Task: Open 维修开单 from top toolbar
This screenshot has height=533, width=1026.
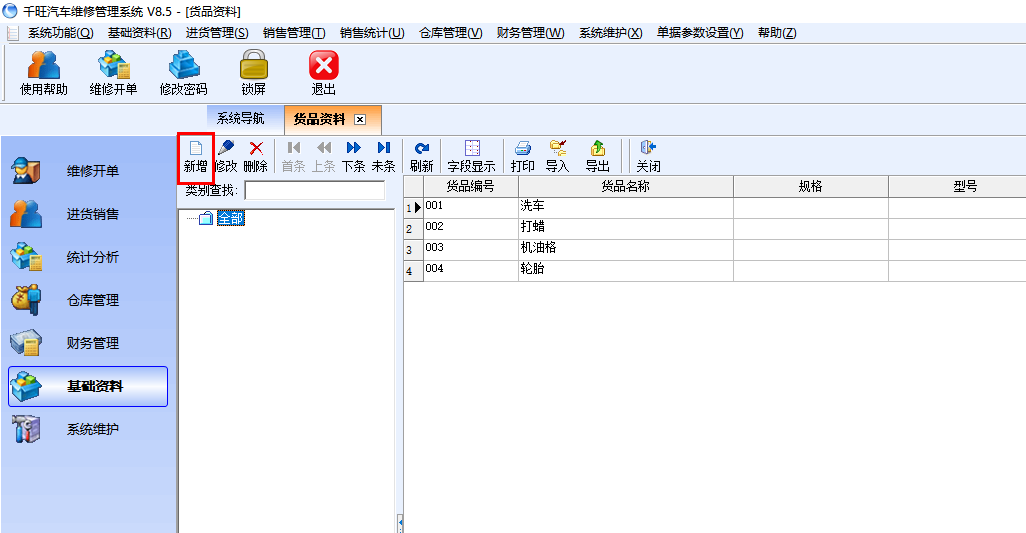Action: pyautogui.click(x=113, y=73)
